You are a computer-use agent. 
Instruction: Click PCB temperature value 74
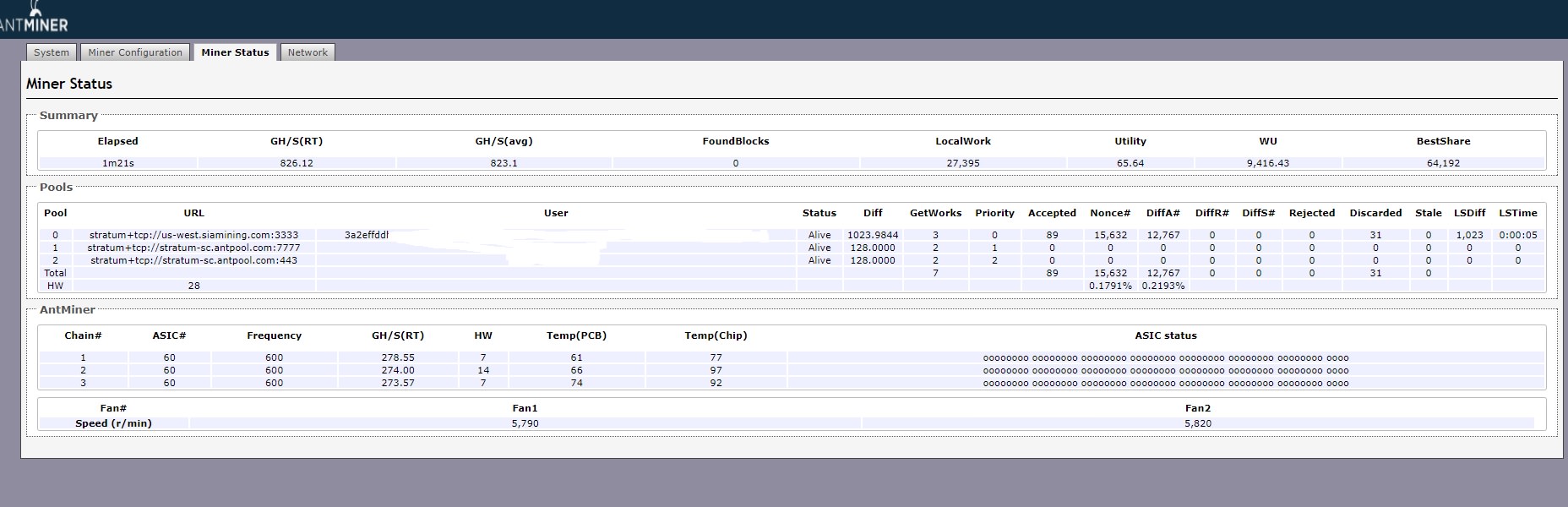pyautogui.click(x=576, y=383)
